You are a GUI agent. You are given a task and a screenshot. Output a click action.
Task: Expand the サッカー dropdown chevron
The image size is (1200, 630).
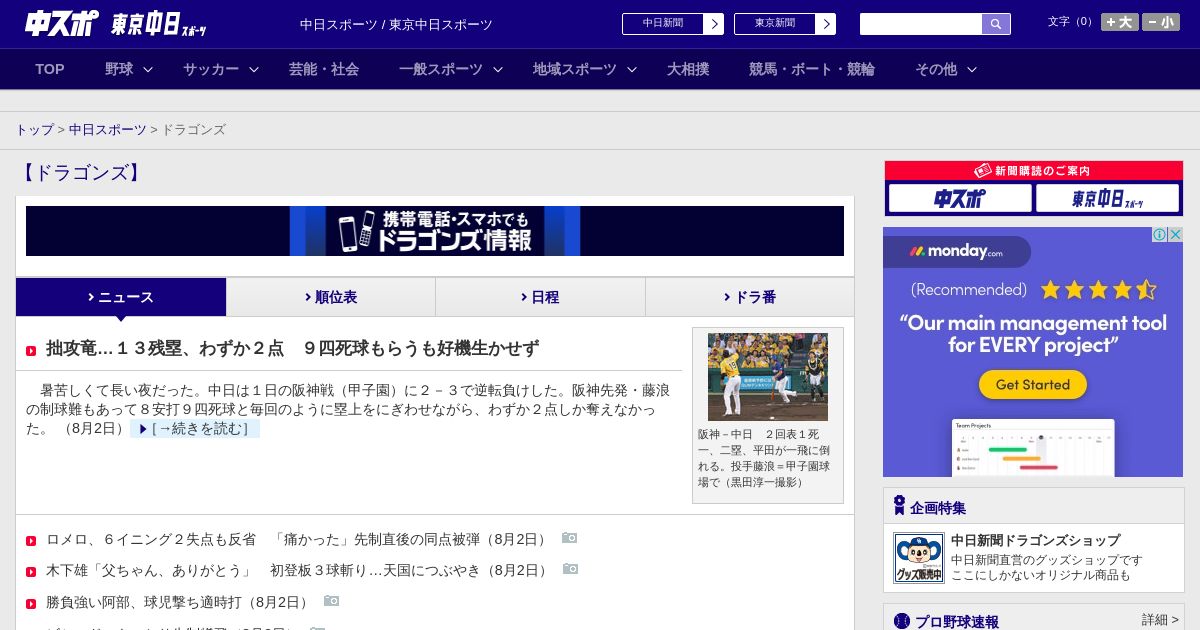[x=254, y=69]
